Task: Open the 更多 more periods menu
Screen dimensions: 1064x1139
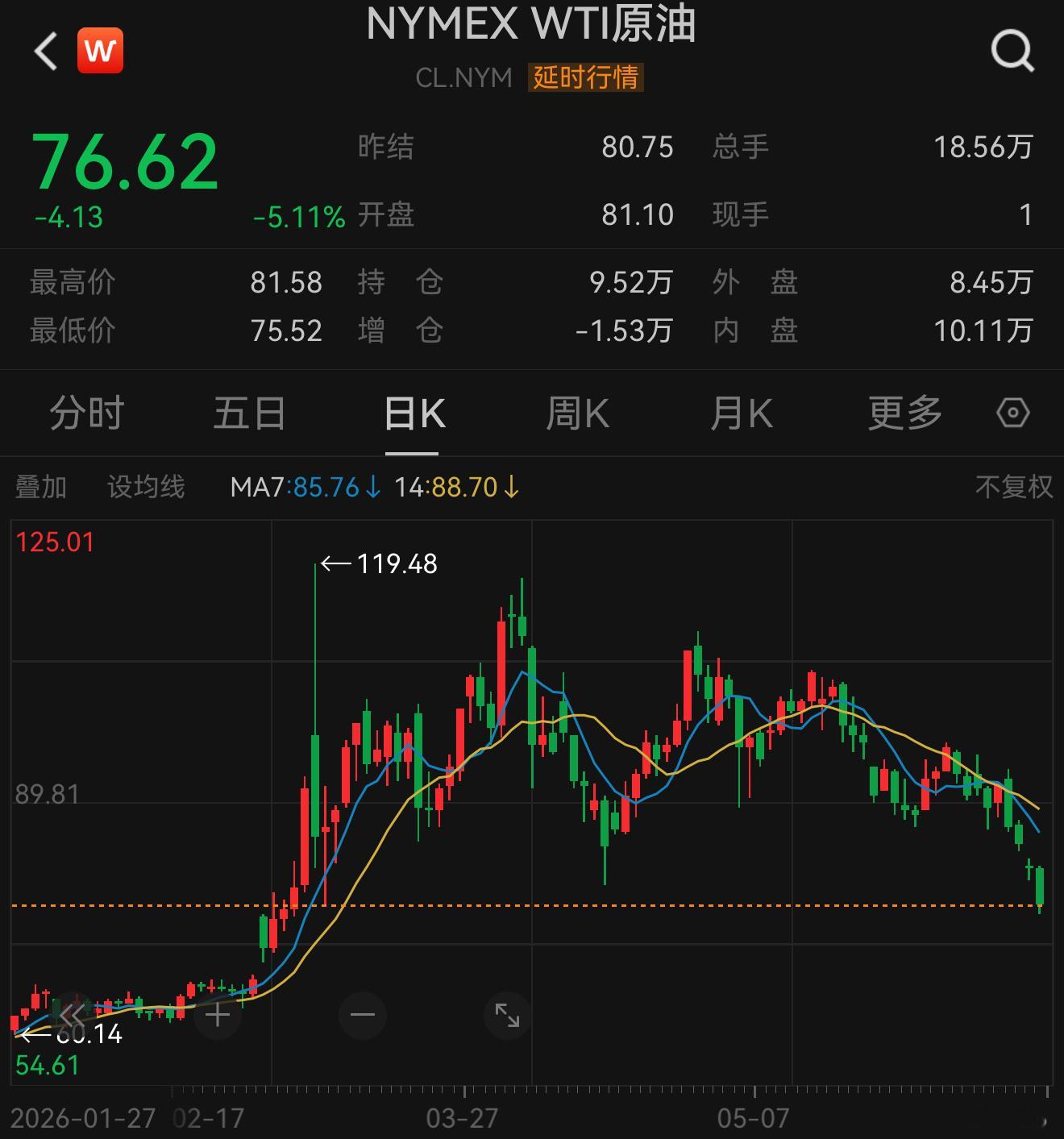Action: pos(904,413)
